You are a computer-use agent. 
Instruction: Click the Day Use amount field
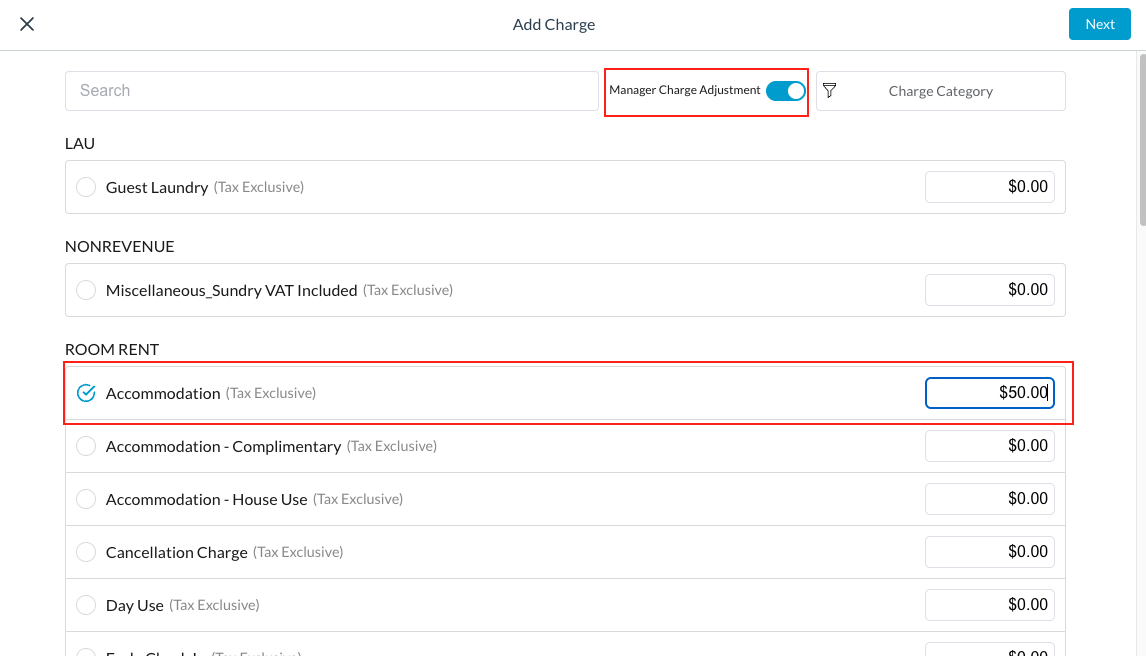[989, 605]
